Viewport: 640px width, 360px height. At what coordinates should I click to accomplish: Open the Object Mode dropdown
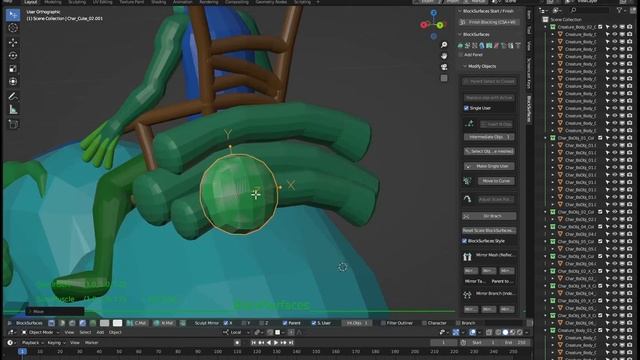[40, 332]
